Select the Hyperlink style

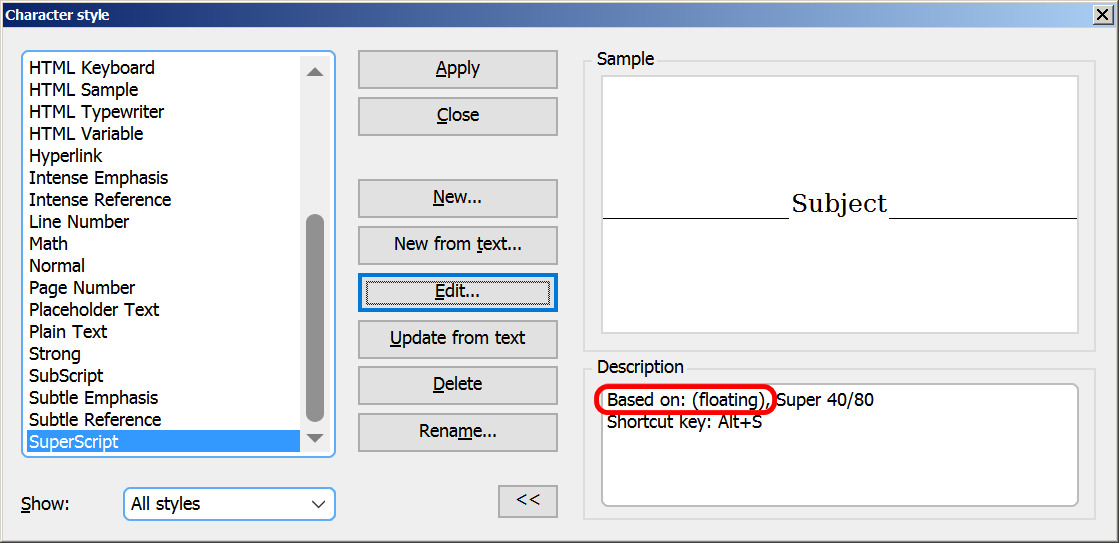tap(66, 156)
